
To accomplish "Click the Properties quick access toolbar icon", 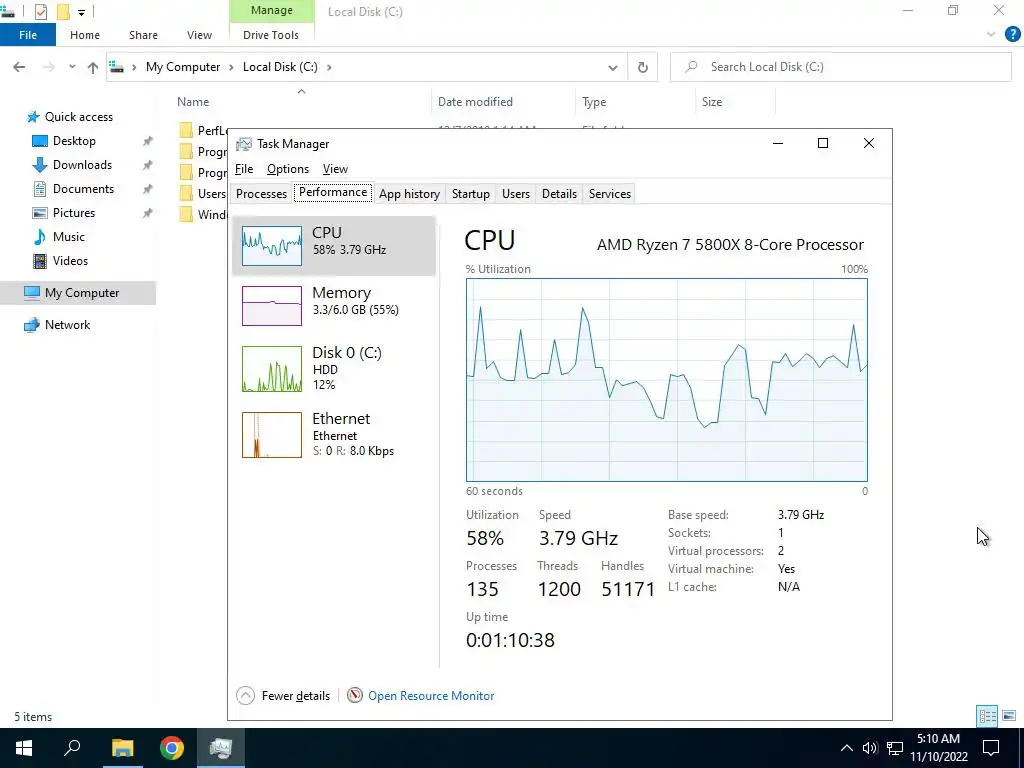I will tap(40, 12).
